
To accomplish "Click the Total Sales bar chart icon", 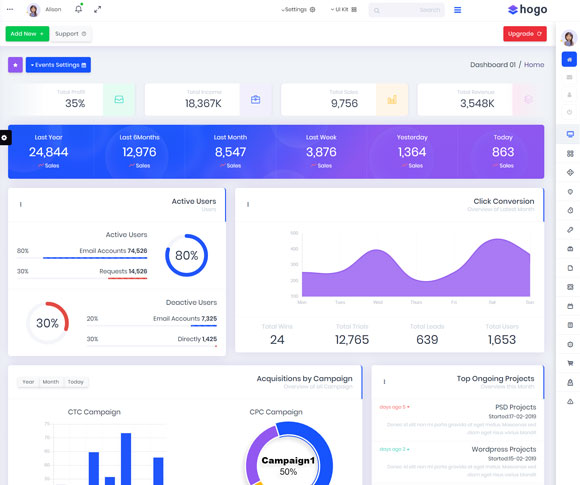I will 392,100.
